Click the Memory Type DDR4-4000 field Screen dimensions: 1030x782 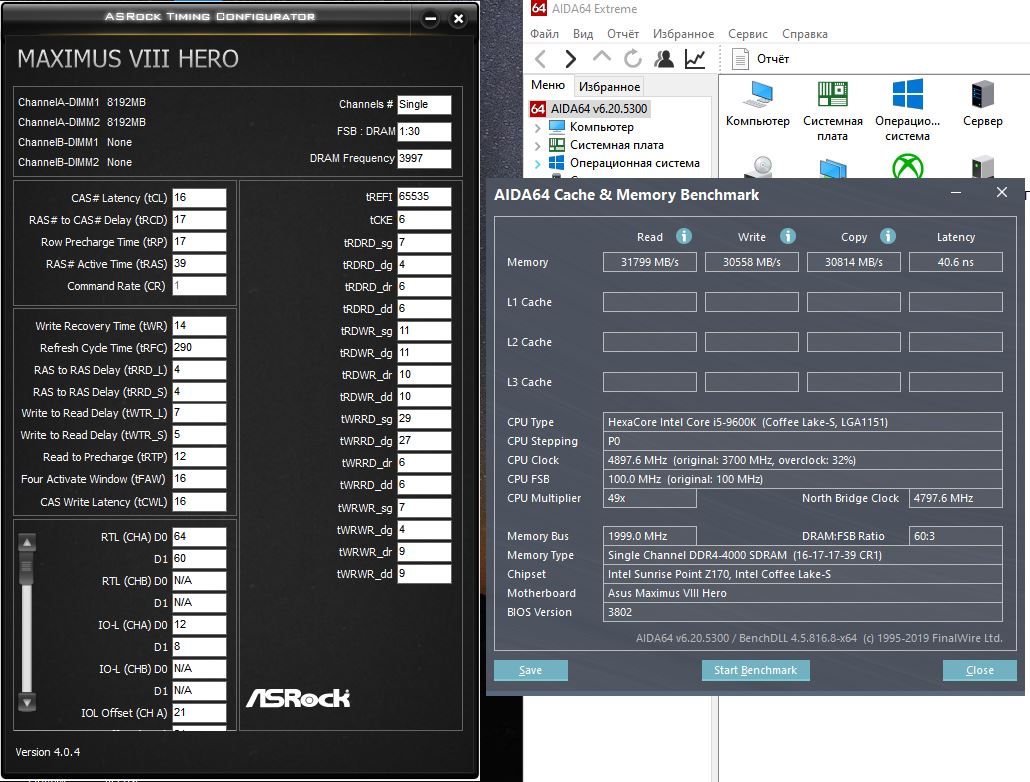(803, 555)
